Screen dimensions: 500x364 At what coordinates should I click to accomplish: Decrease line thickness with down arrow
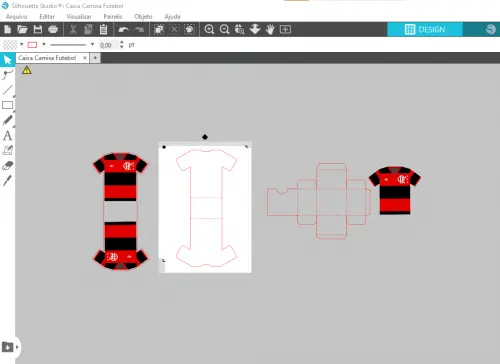[x=122, y=47]
